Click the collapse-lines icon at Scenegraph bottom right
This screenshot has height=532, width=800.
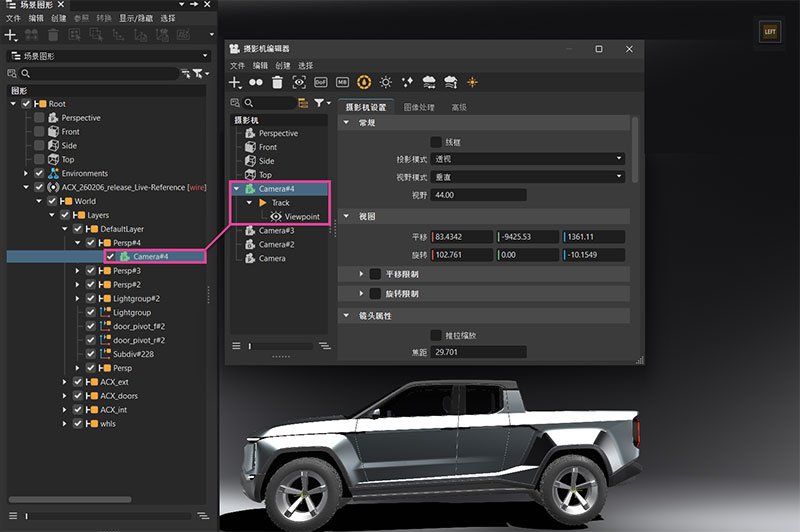click(x=203, y=516)
